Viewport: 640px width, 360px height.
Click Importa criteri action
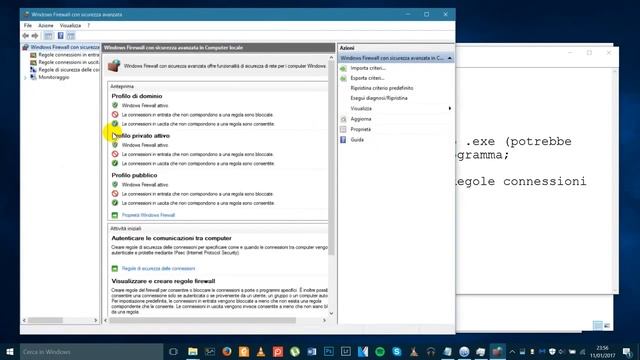[x=368, y=68]
